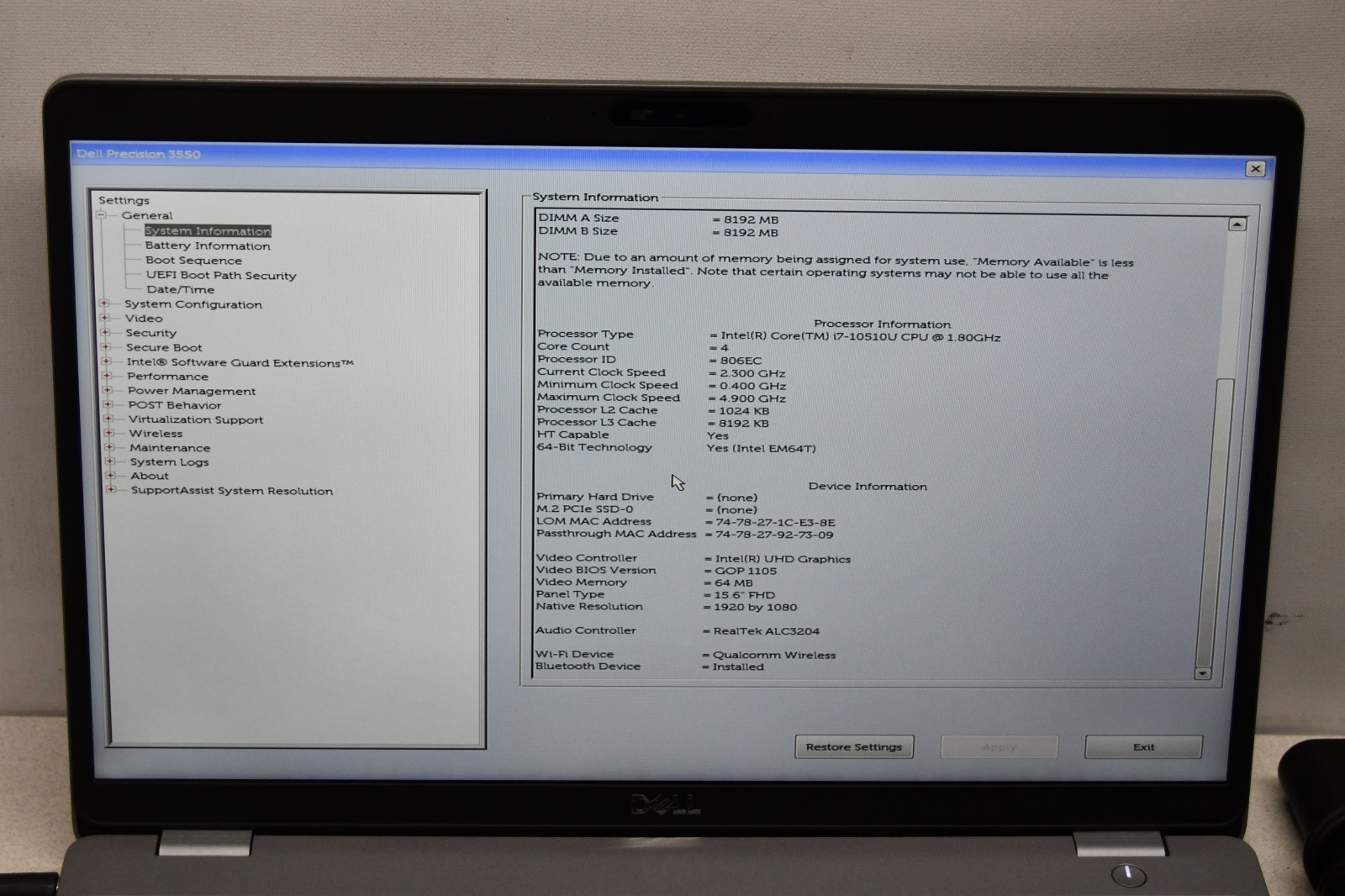Expand the System Logs node
Image resolution: width=1345 pixels, height=896 pixels.
[109, 461]
